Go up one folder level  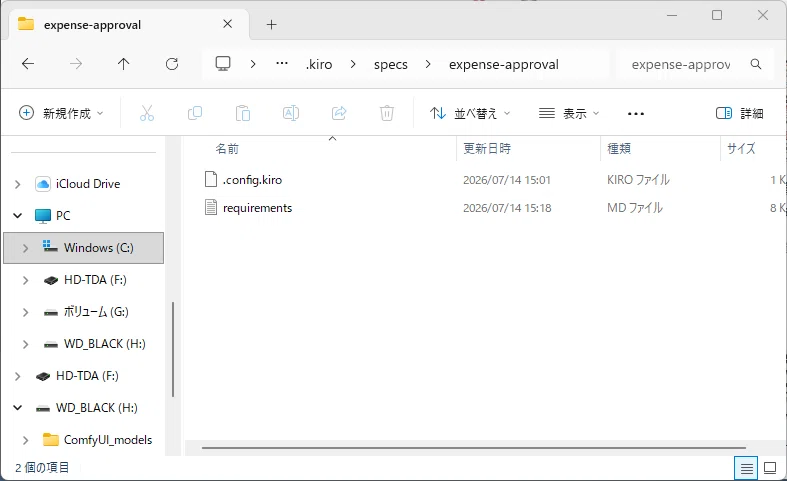pyautogui.click(x=123, y=64)
